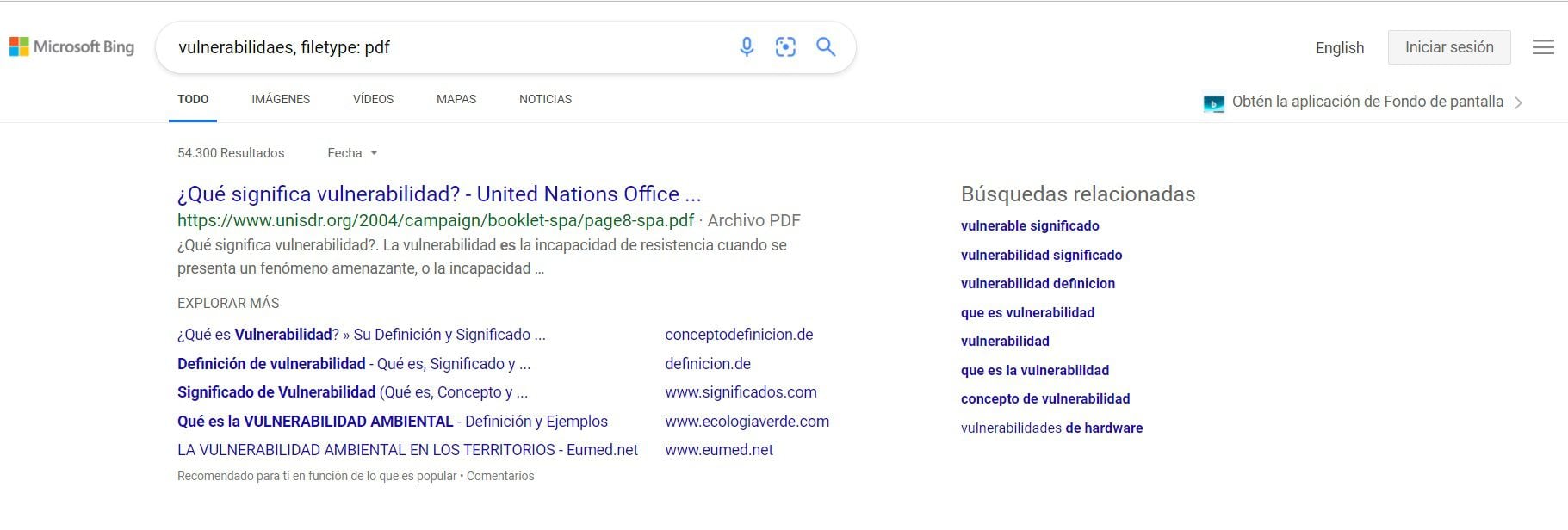Click inside the search query text field

click(448, 47)
